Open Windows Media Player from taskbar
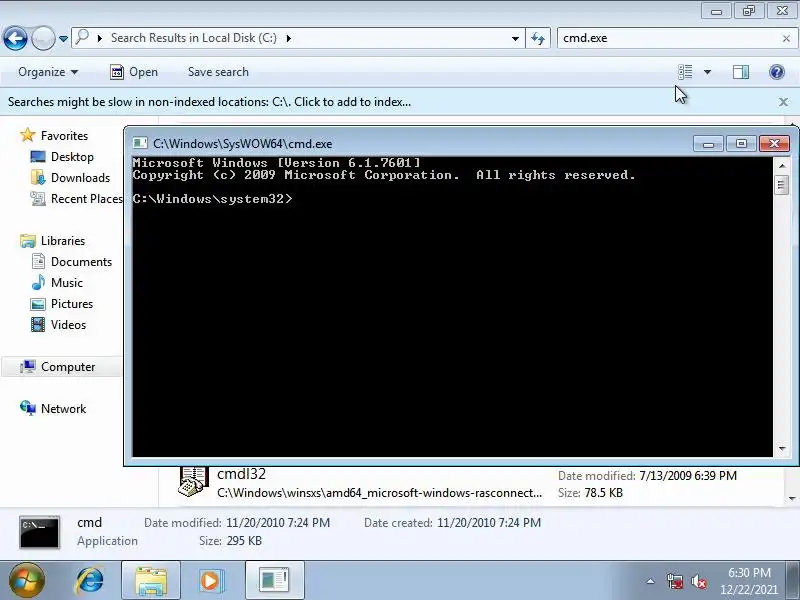This screenshot has height=600, width=800. coord(211,580)
